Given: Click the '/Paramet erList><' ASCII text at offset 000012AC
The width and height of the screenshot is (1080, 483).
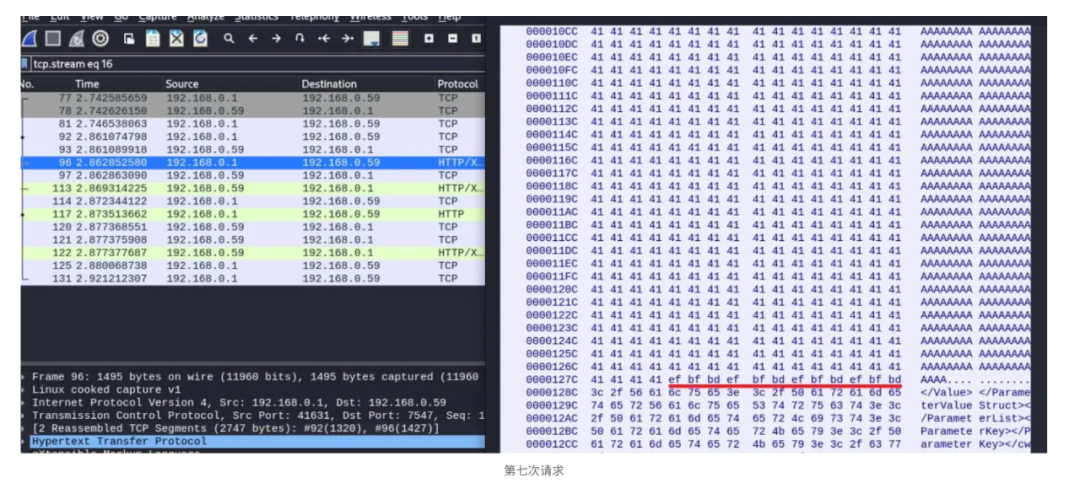Looking at the screenshot, I should click(x=975, y=419).
